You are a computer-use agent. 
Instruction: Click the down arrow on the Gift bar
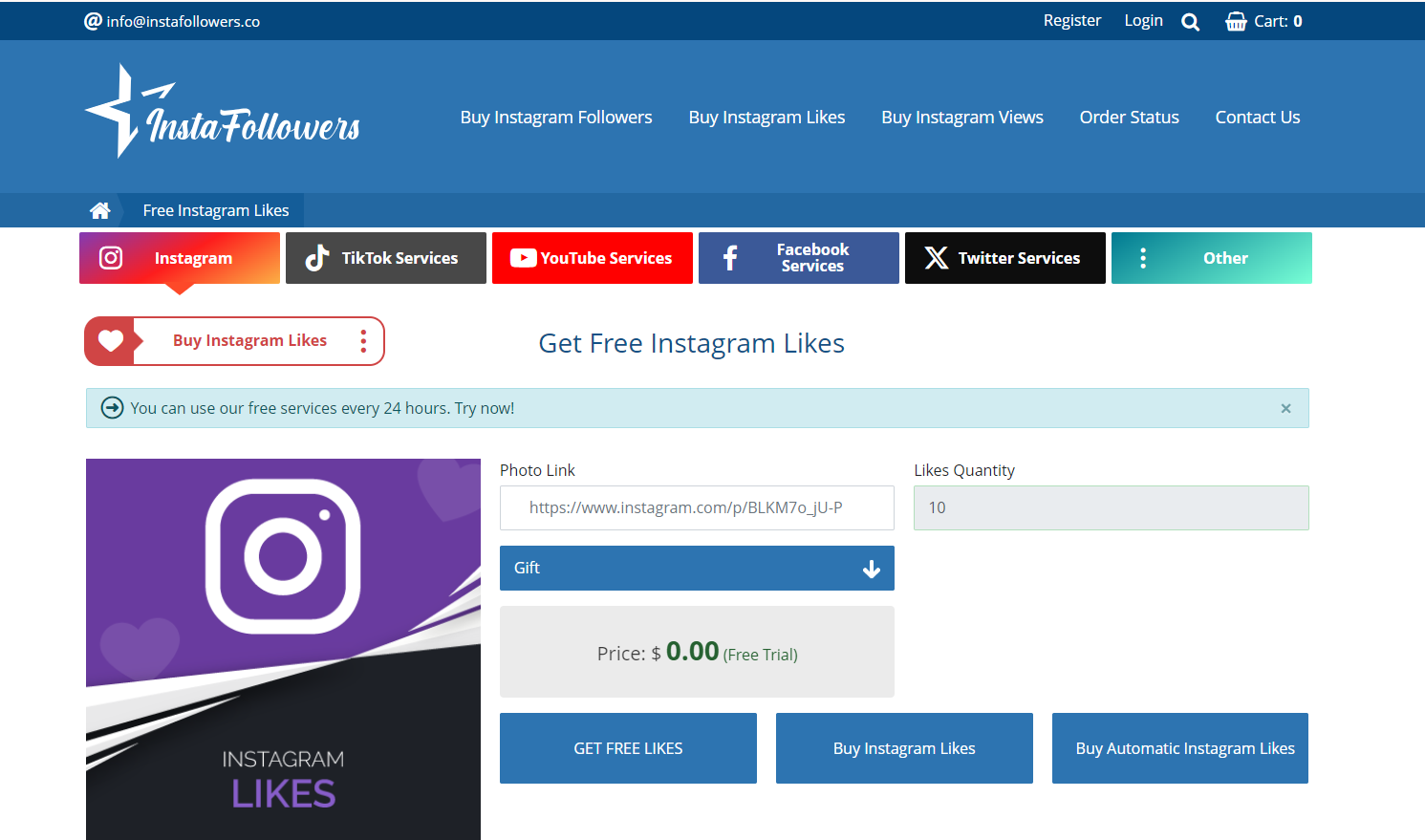tap(872, 570)
